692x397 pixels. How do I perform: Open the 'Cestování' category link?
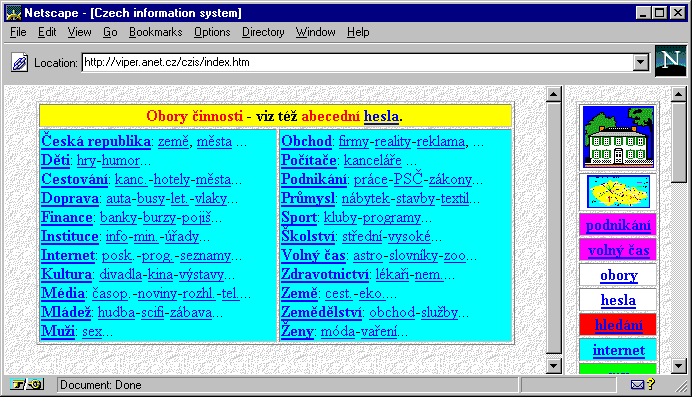pyautogui.click(x=75, y=179)
